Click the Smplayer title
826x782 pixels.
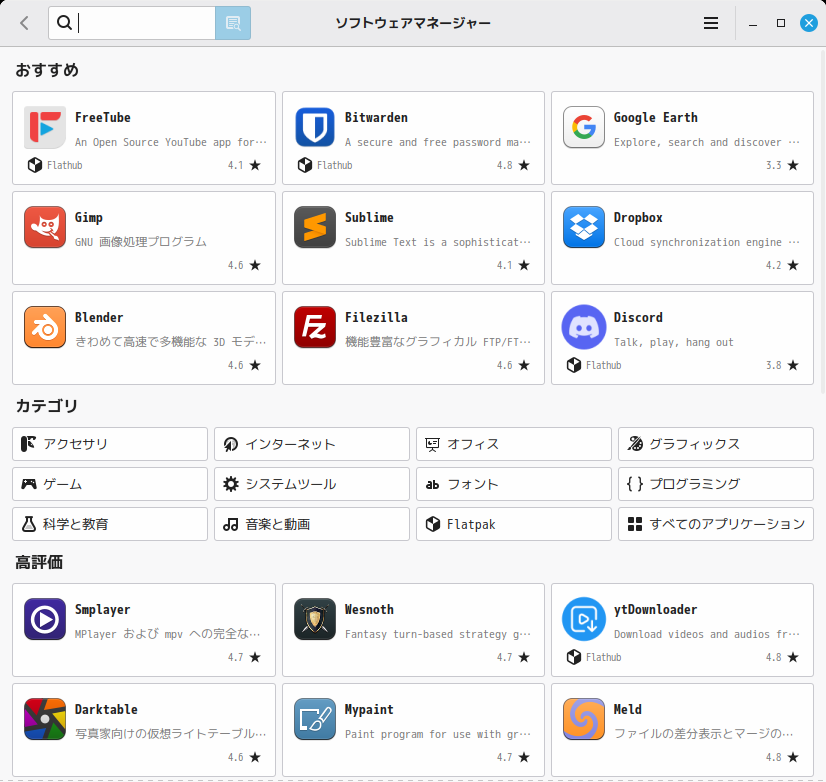102,610
